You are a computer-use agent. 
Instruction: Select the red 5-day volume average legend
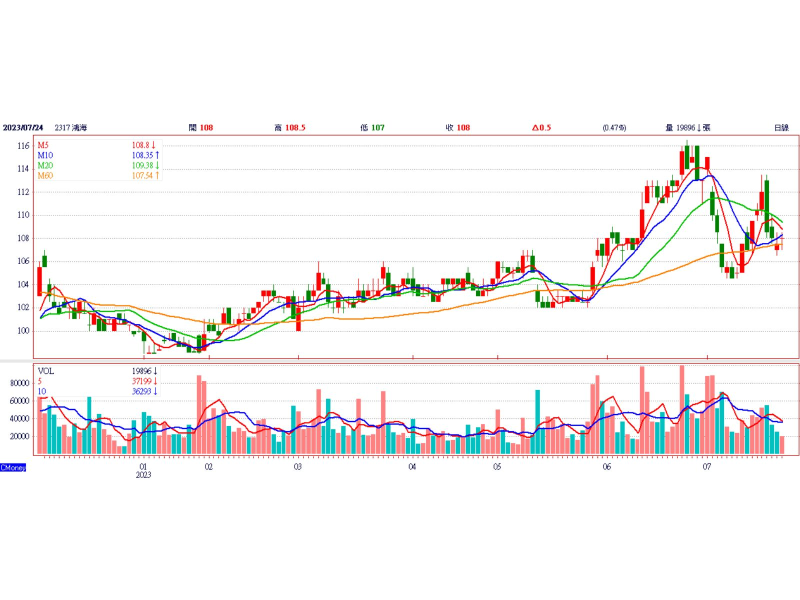pyautogui.click(x=41, y=380)
